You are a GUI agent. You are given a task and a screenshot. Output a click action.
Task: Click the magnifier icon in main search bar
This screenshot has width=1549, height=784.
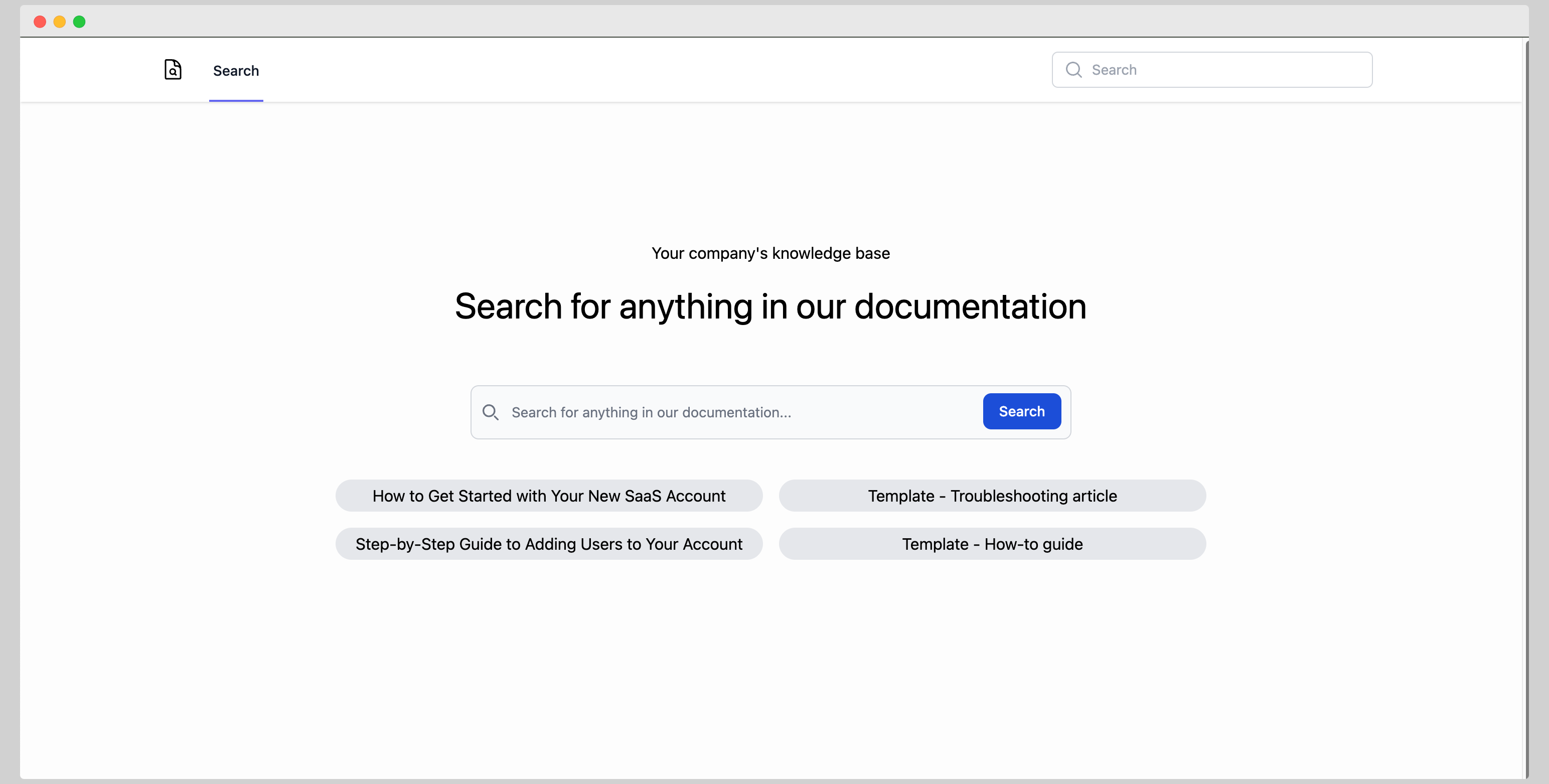(x=490, y=412)
